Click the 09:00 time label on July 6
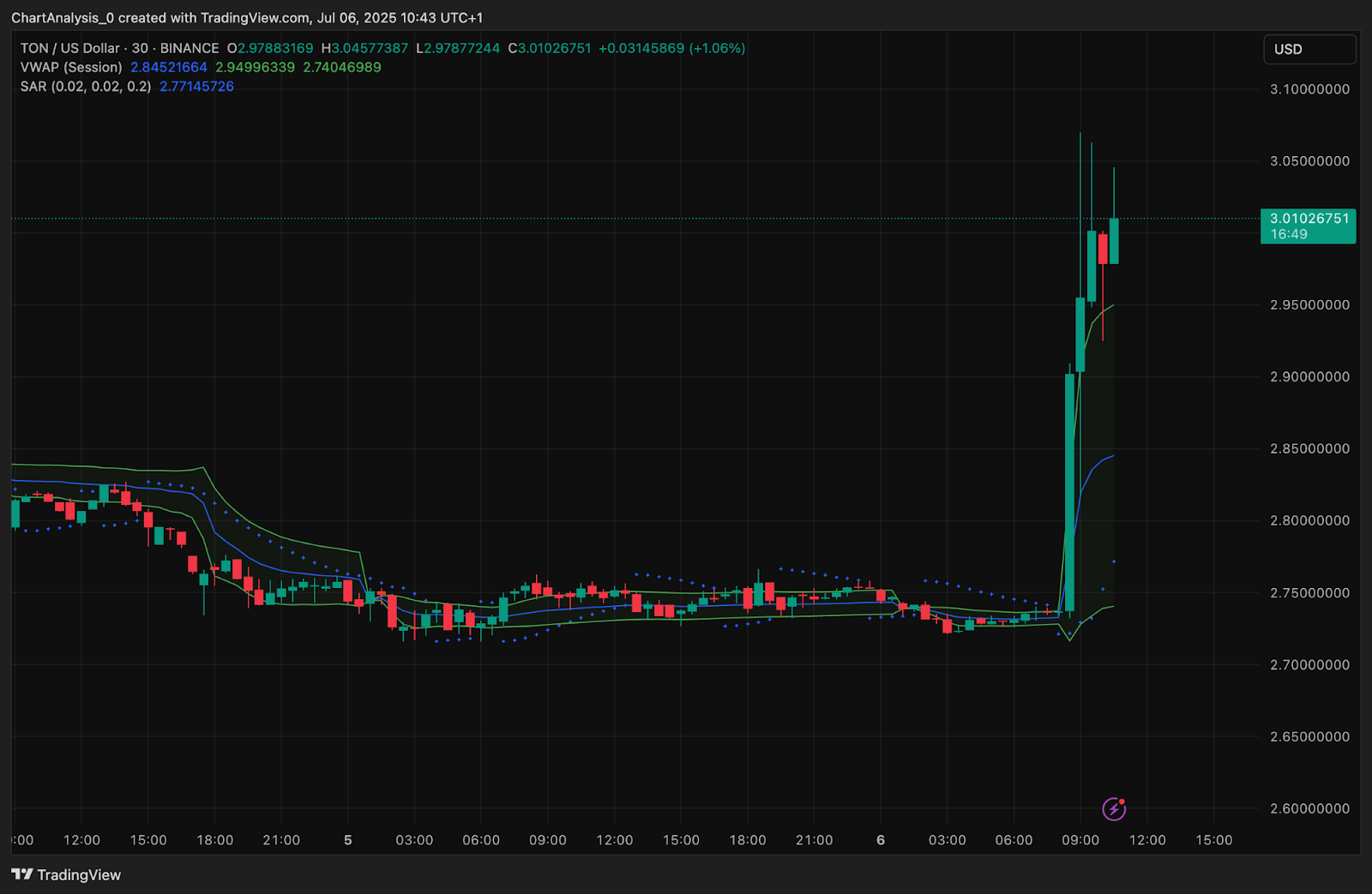The width and height of the screenshot is (1372, 894). coord(1080,840)
